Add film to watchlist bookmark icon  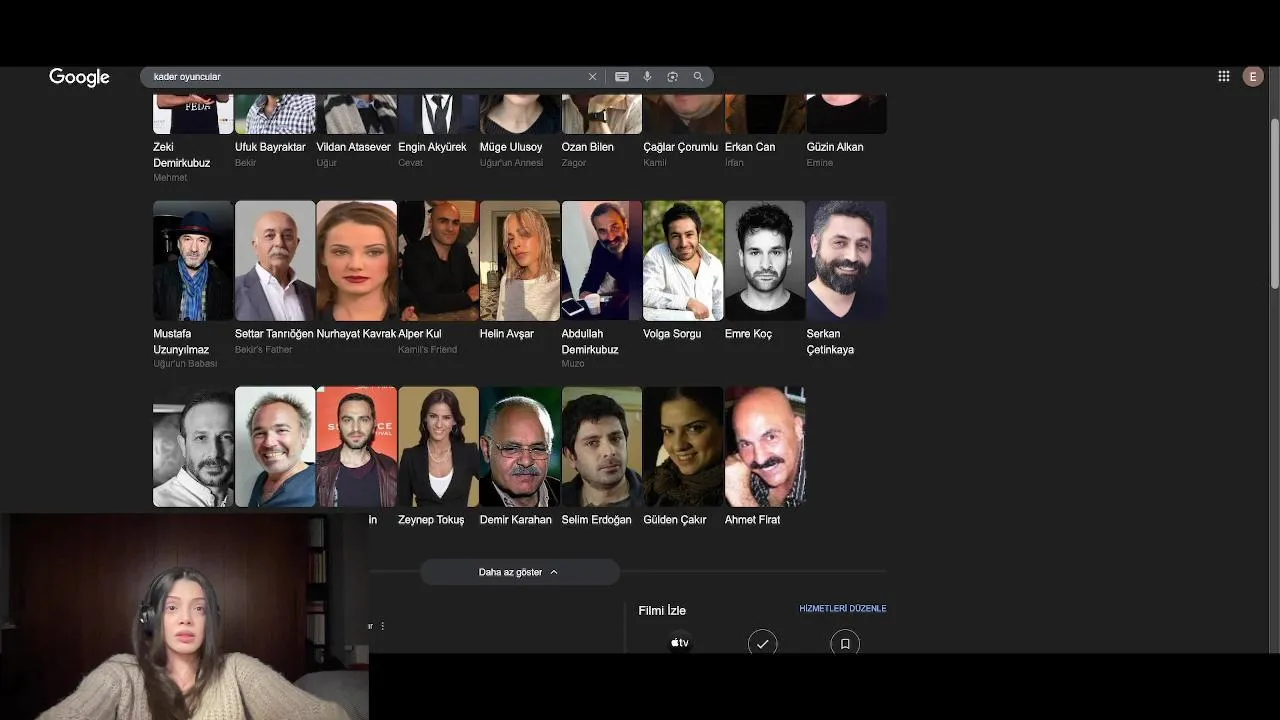(x=845, y=643)
